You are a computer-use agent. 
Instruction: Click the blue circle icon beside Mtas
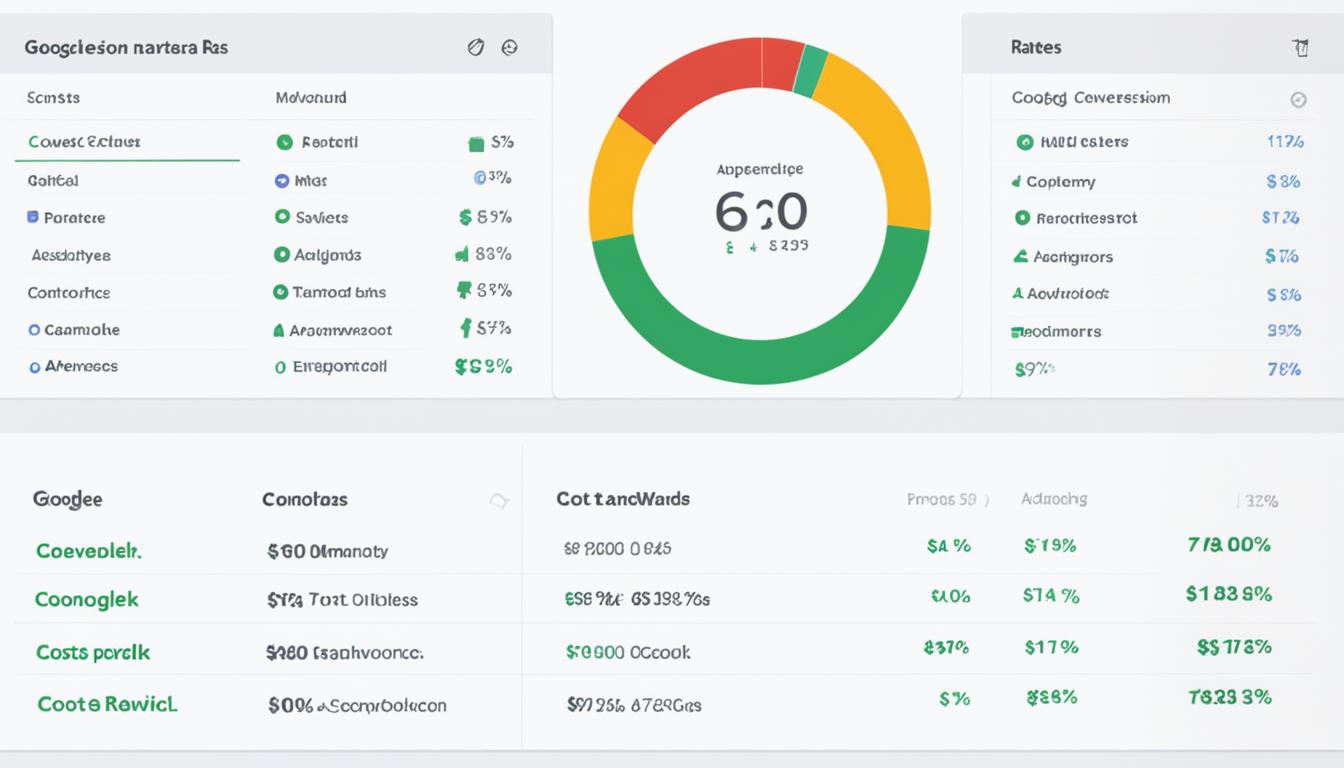point(282,181)
